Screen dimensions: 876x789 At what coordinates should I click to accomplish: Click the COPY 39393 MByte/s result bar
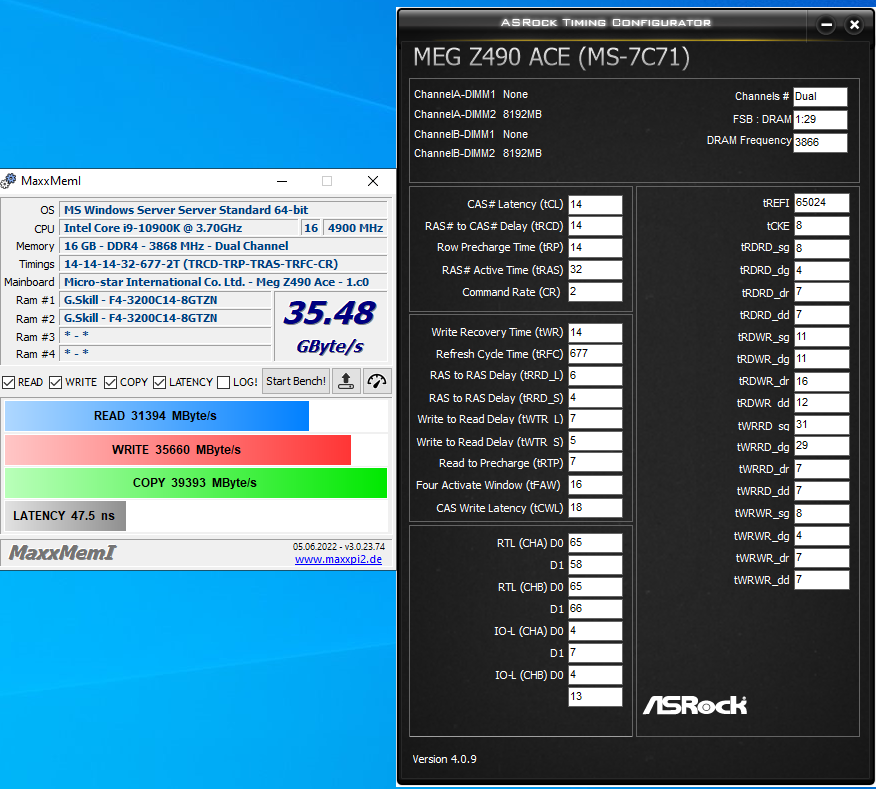click(196, 483)
